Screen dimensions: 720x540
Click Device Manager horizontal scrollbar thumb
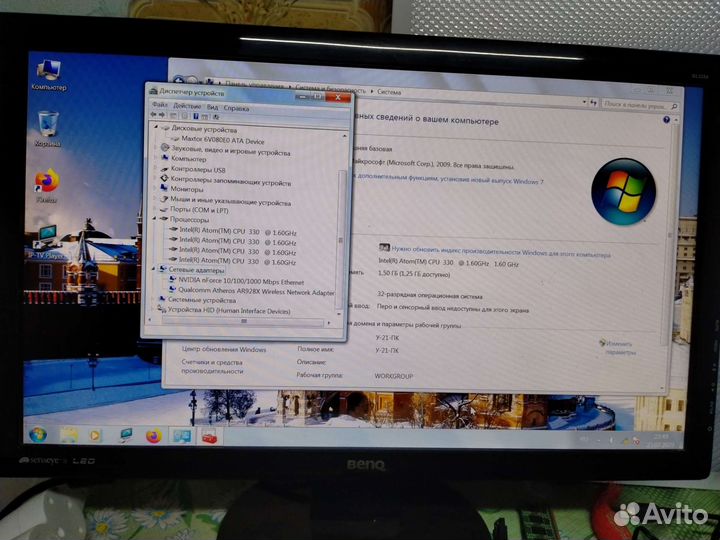[x=243, y=322]
